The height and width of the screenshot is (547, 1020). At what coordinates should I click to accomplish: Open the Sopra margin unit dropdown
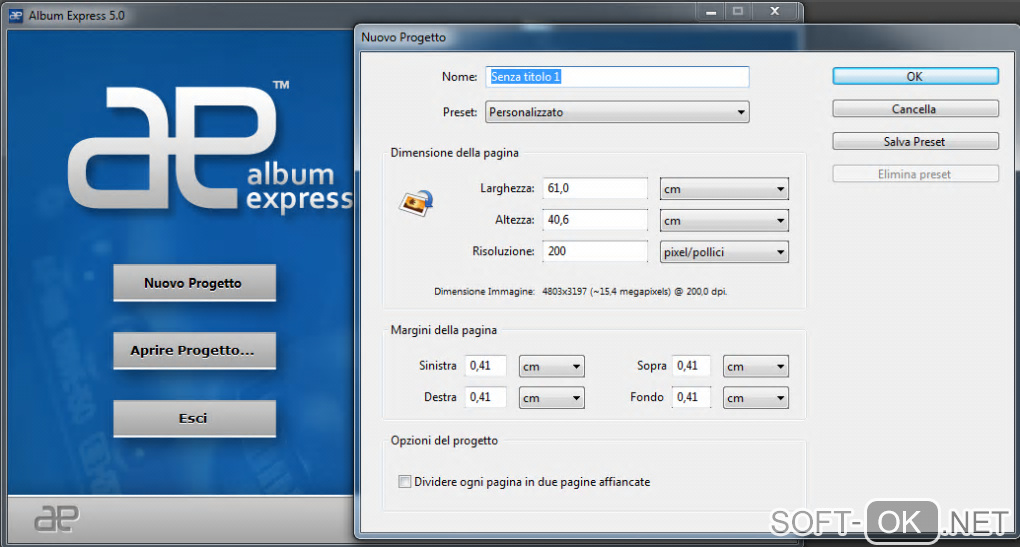click(756, 367)
